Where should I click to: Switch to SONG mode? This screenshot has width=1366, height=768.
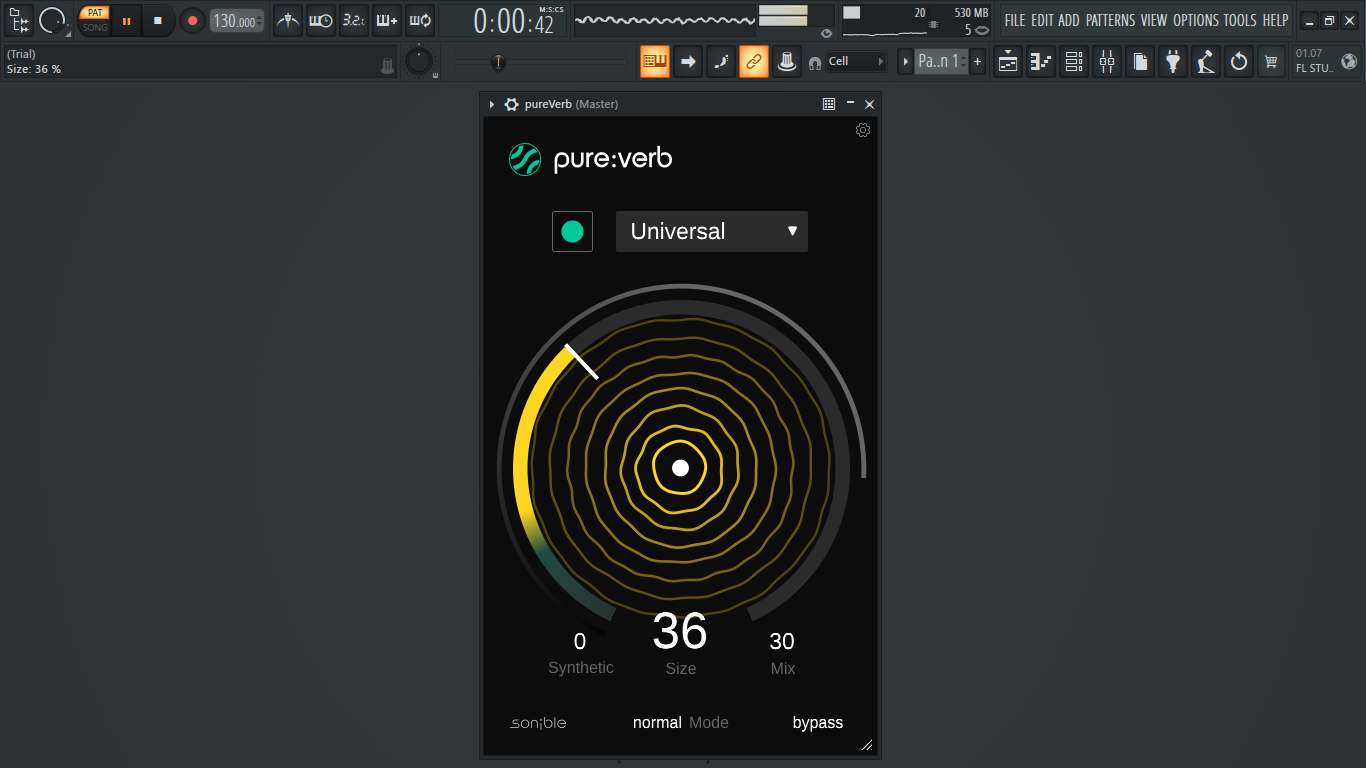(95, 27)
